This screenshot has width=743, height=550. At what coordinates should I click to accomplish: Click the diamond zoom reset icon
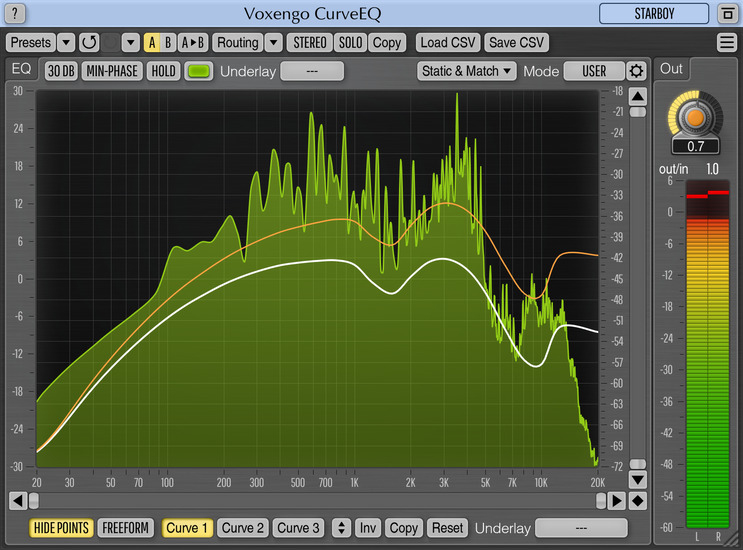pos(637,500)
